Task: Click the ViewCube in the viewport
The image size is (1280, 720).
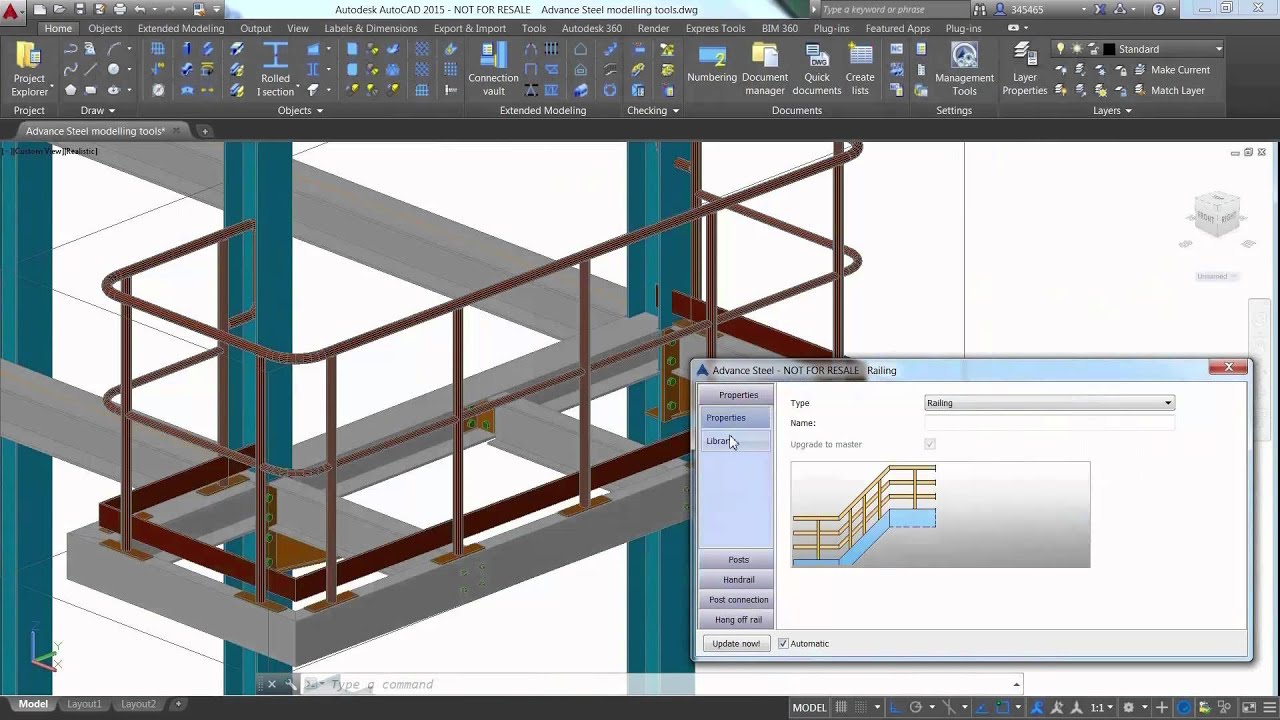Action: [1217, 216]
